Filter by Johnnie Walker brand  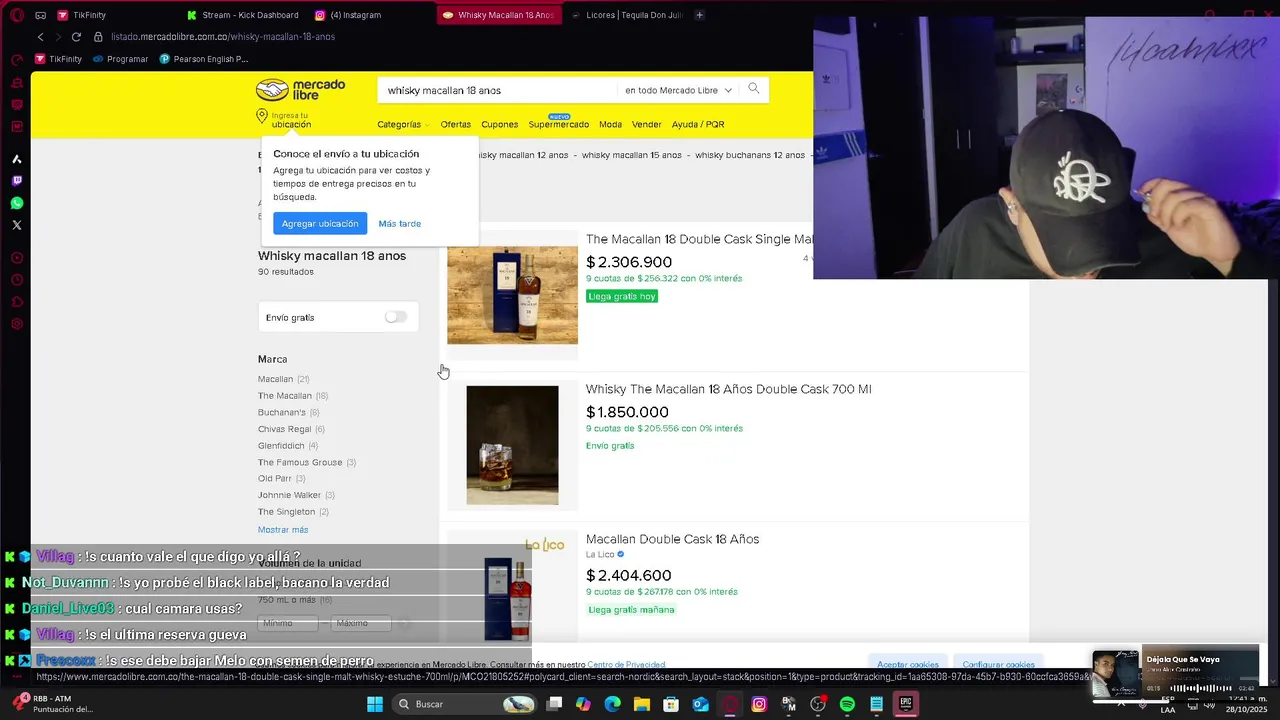(296, 495)
